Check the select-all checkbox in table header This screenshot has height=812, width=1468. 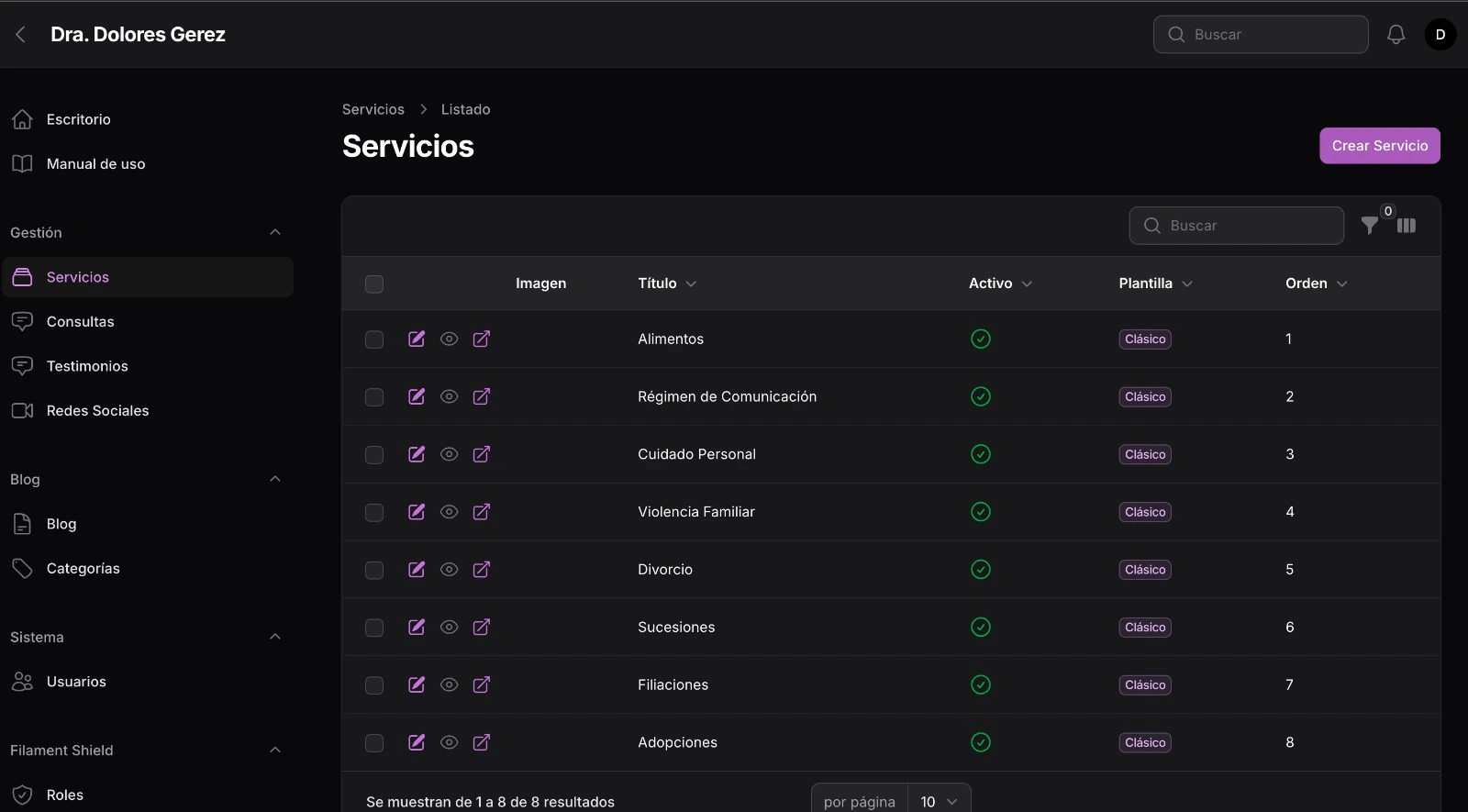tap(374, 284)
